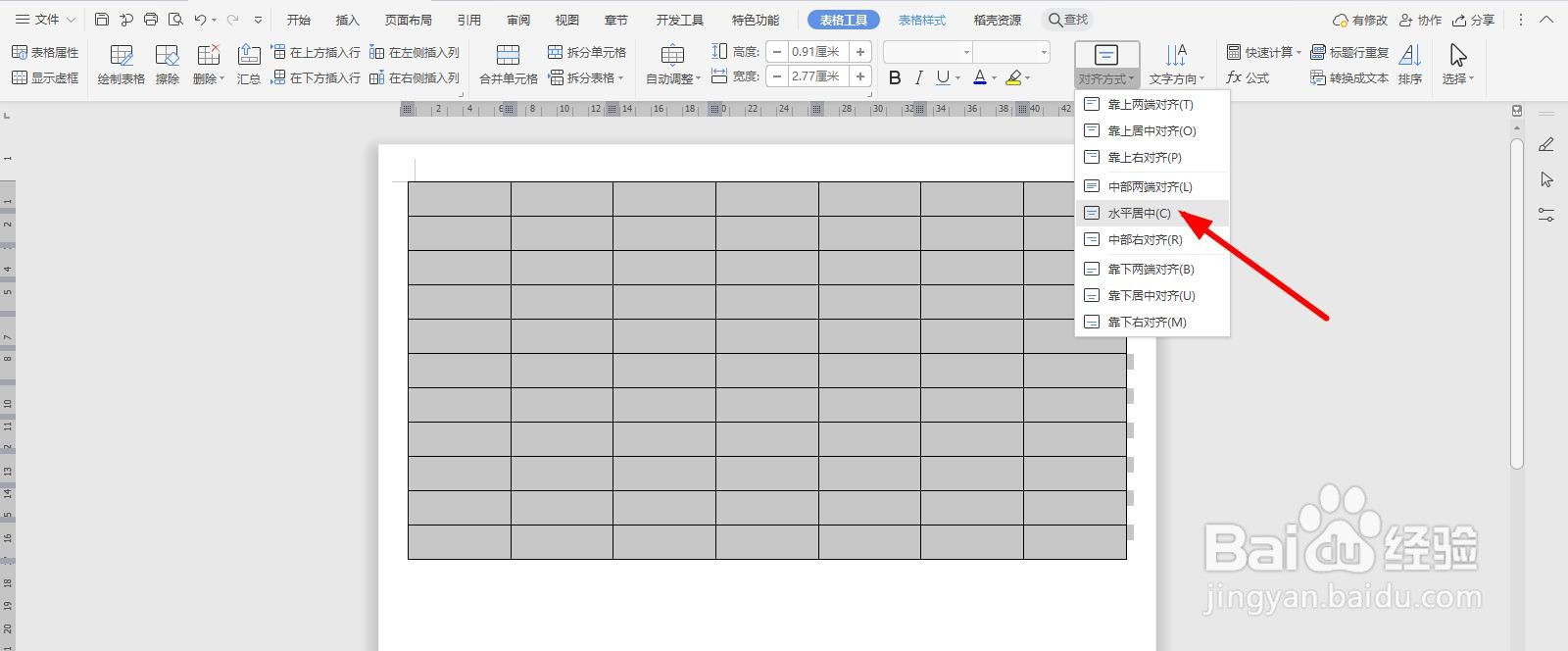Open the font name combo box
The height and width of the screenshot is (651, 1568).
point(928,52)
